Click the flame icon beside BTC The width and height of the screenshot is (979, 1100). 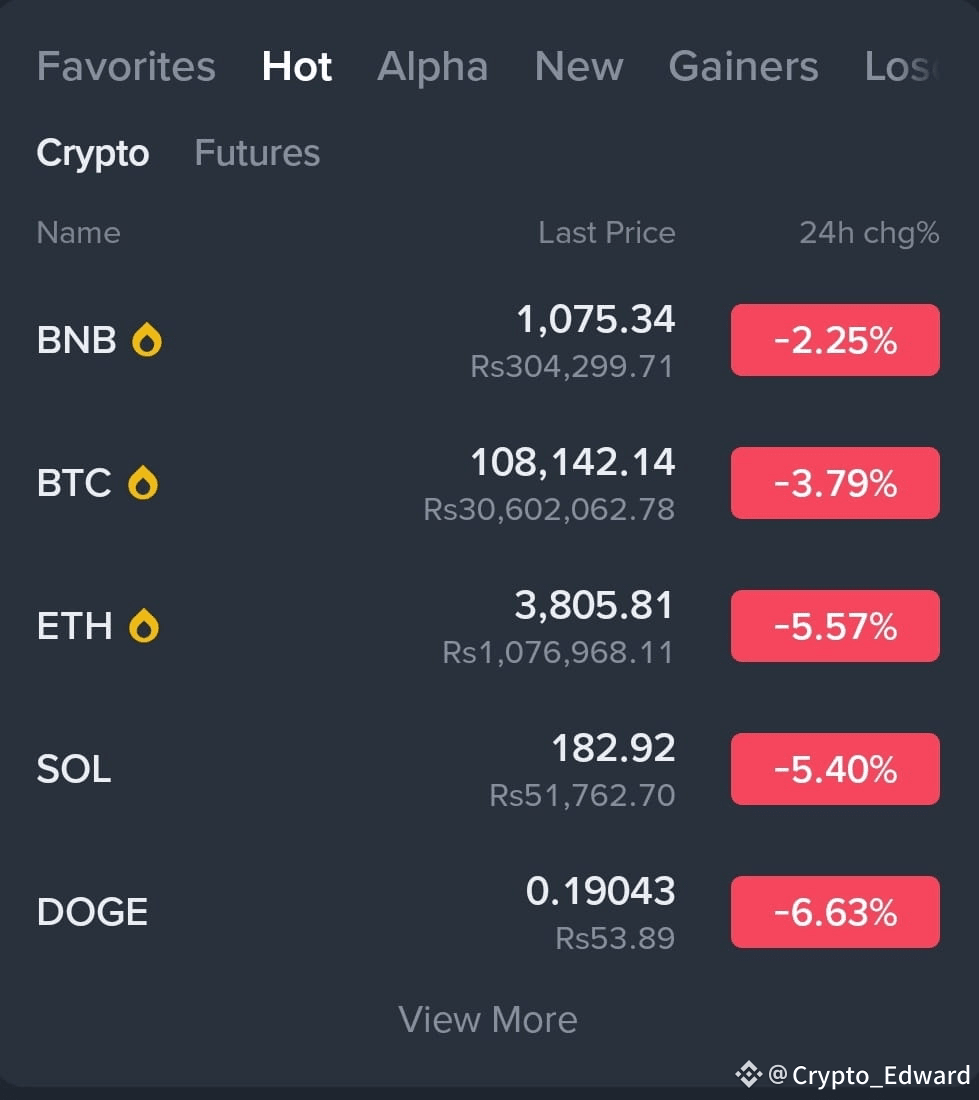point(142,483)
